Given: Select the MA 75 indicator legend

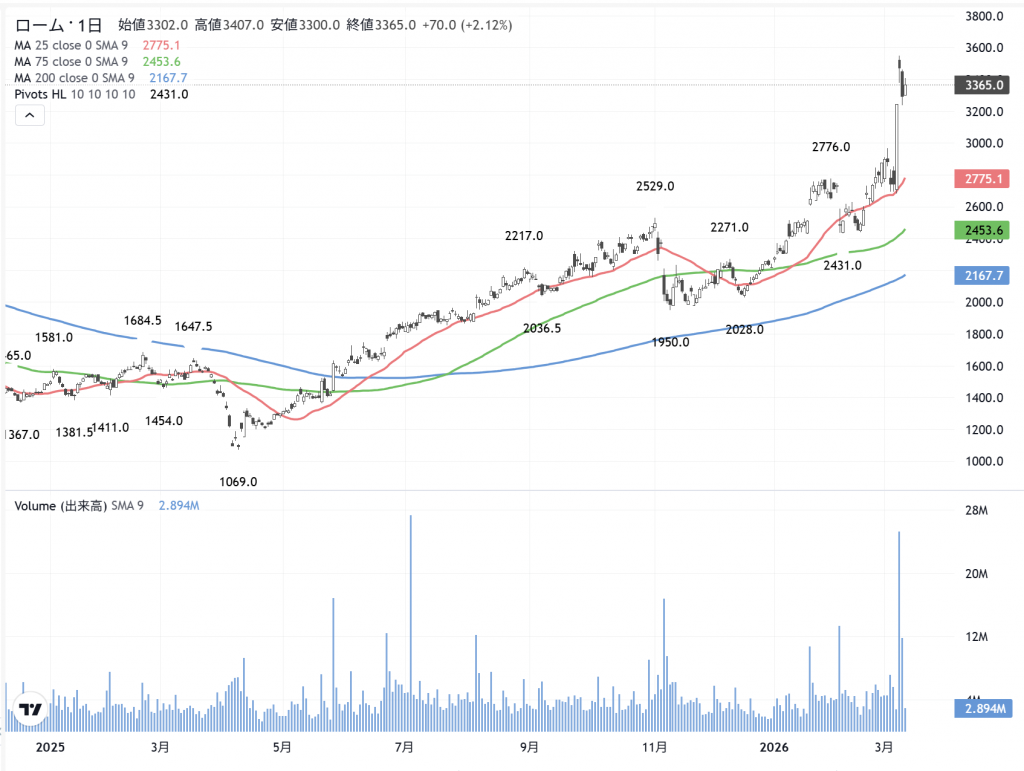Looking at the screenshot, I should click(71, 61).
